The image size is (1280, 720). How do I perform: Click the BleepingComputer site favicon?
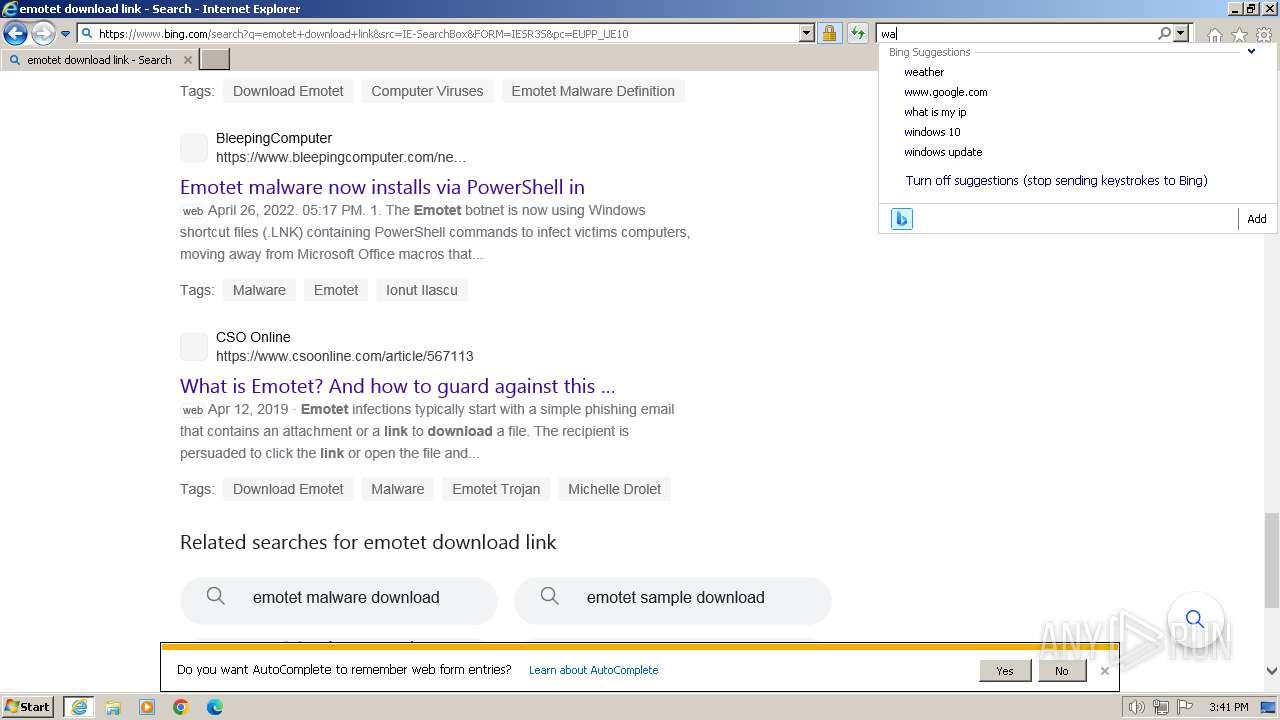194,148
